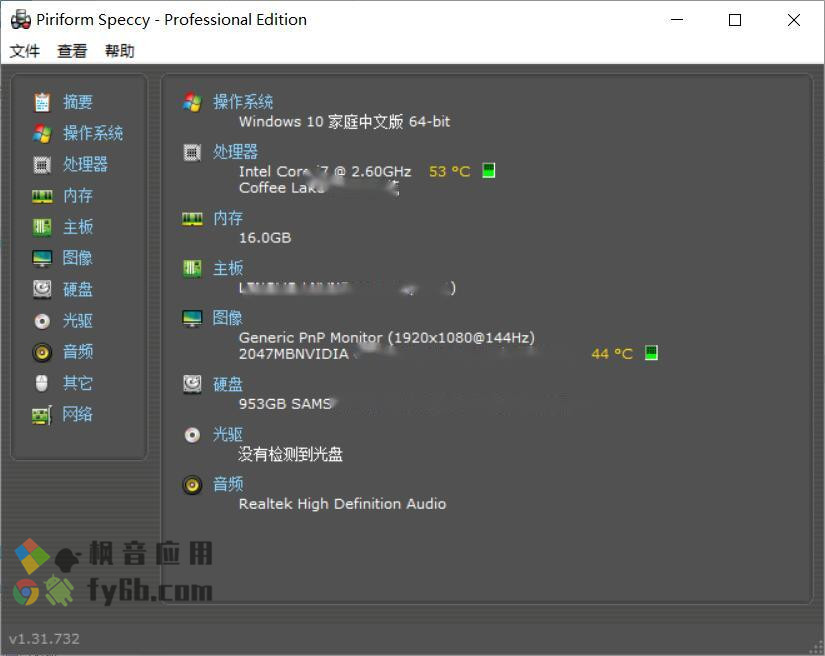The image size is (825, 656).
Task: Click Generic PnP Monitor display text
Action: [x=387, y=338]
